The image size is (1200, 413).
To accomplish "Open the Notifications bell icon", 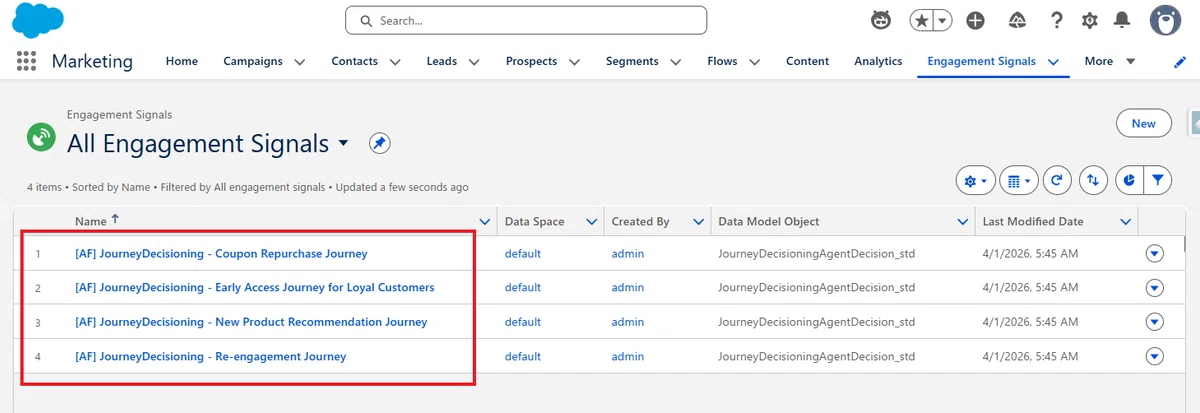I will tap(1122, 20).
